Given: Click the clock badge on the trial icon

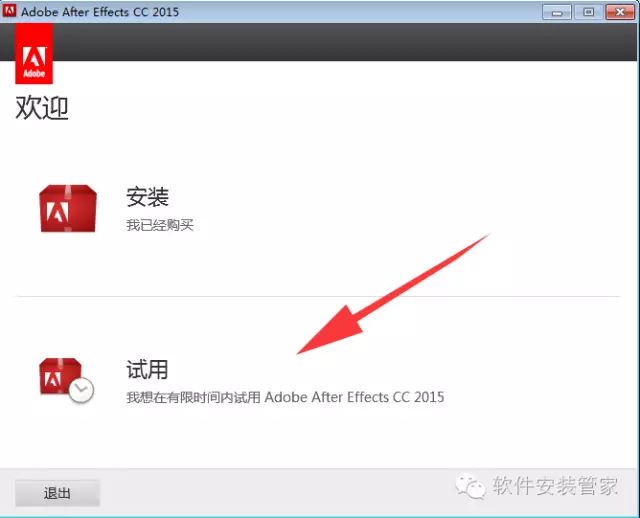Looking at the screenshot, I should [x=82, y=391].
